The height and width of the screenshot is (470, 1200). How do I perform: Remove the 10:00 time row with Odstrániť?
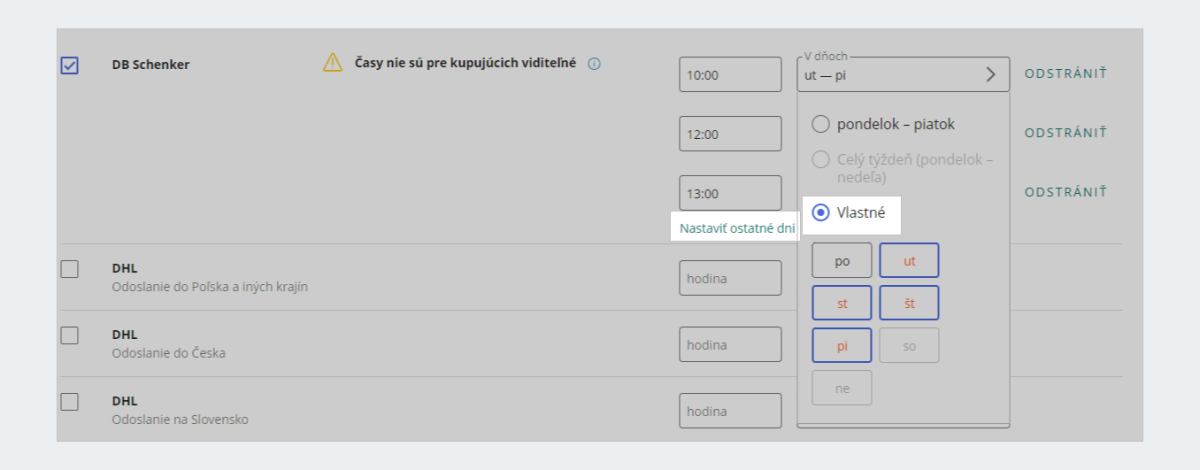point(1066,73)
